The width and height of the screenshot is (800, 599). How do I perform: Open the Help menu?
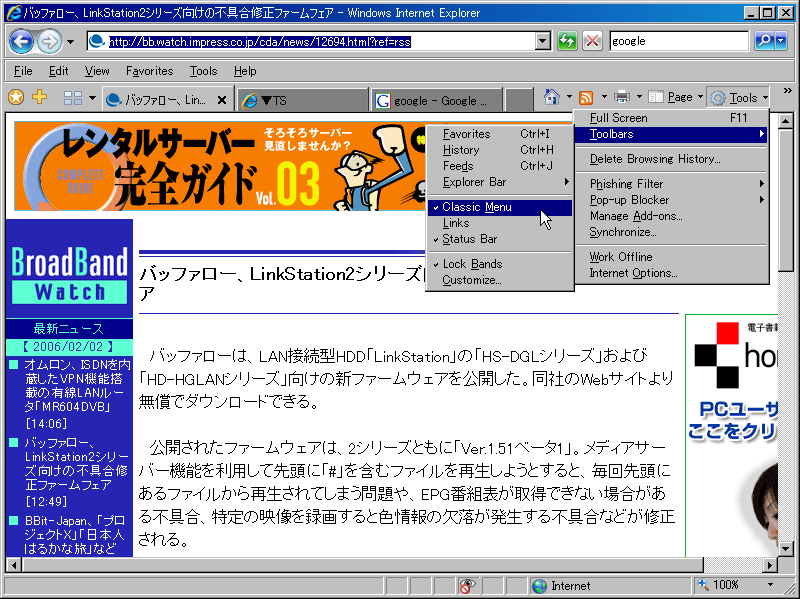point(245,71)
